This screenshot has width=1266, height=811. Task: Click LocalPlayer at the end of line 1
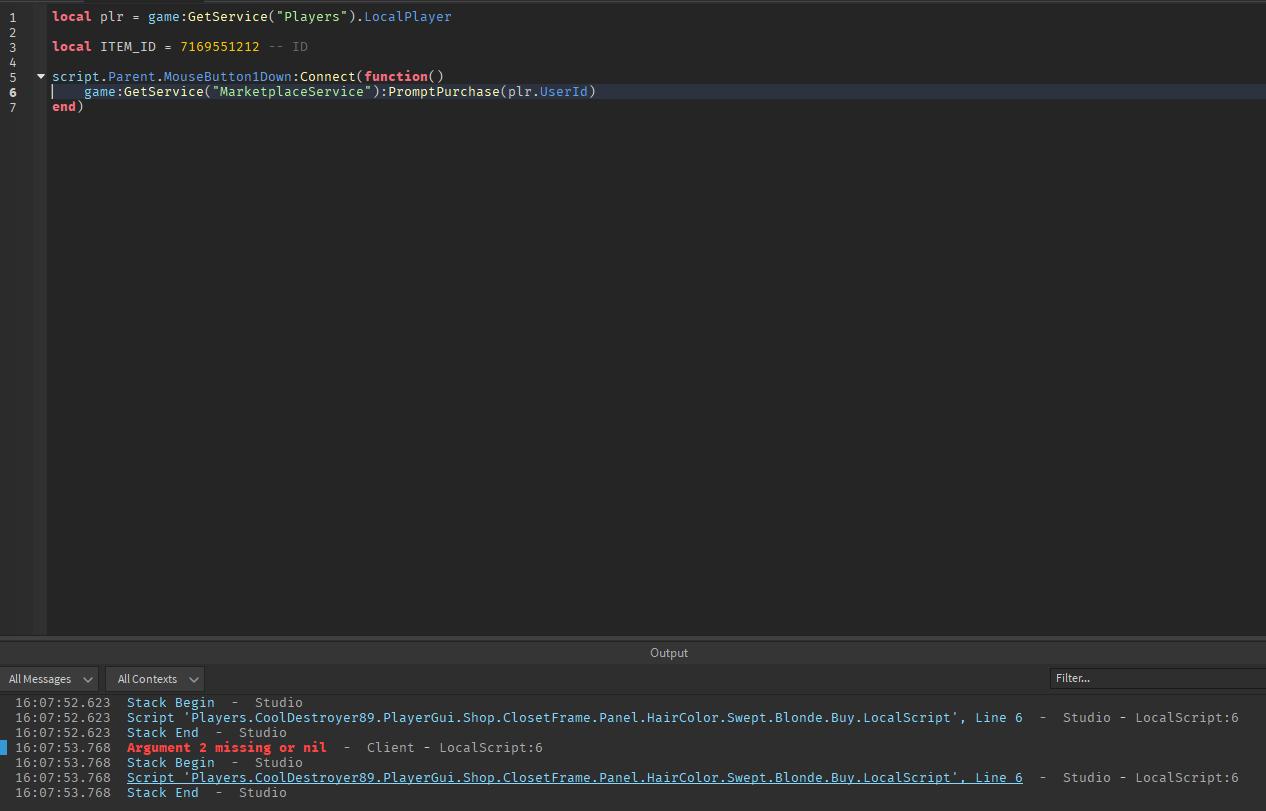click(407, 16)
